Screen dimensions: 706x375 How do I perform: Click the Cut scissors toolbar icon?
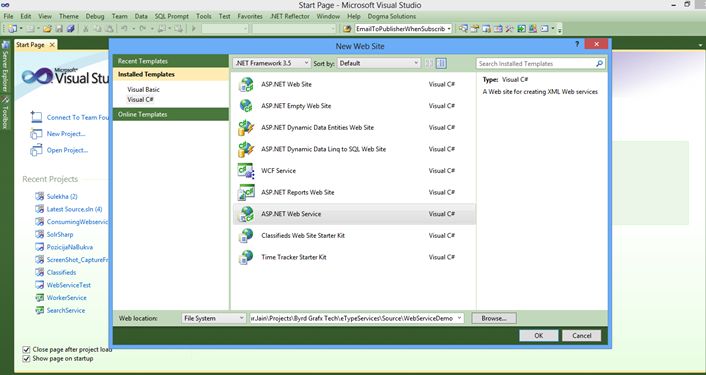[86, 29]
